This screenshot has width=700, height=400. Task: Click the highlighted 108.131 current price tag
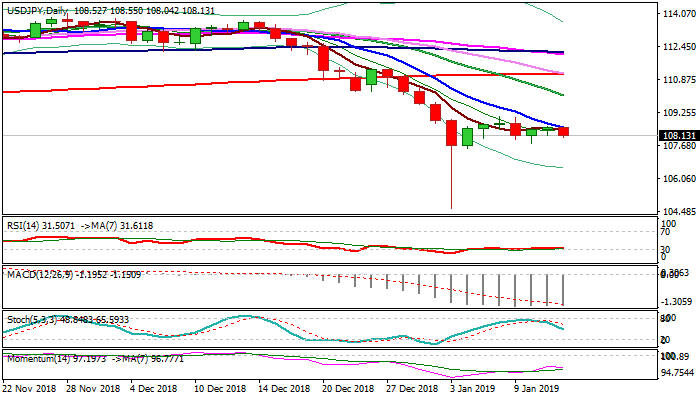[x=679, y=136]
